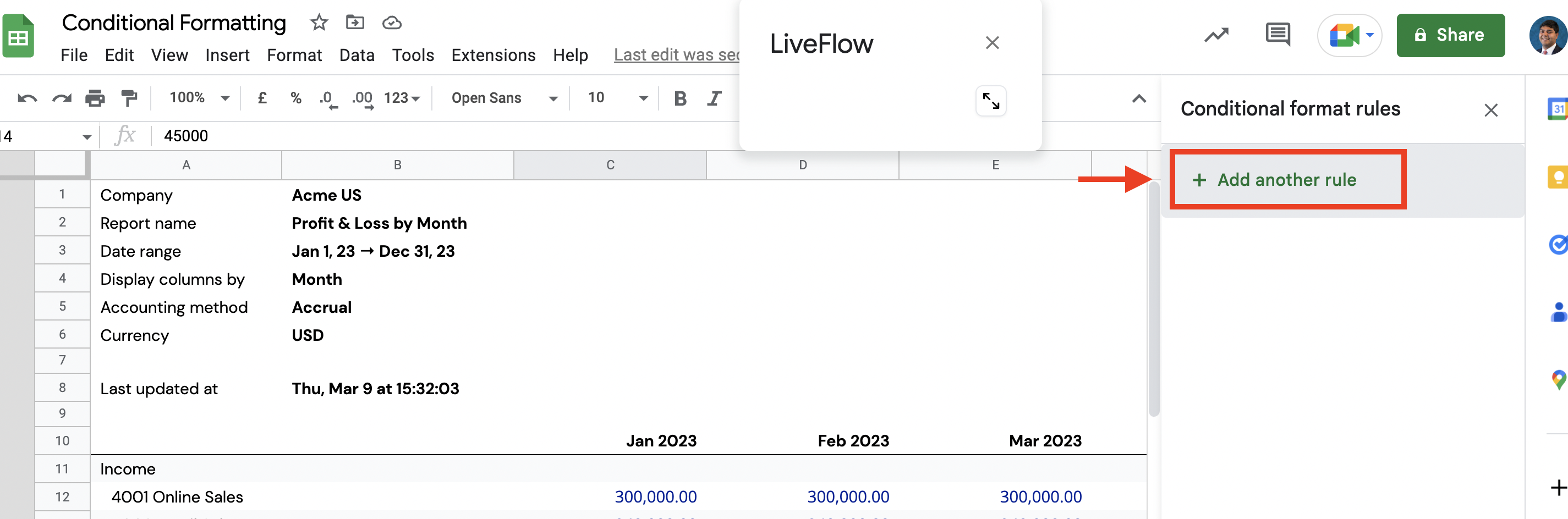Undo the last action

(28, 98)
